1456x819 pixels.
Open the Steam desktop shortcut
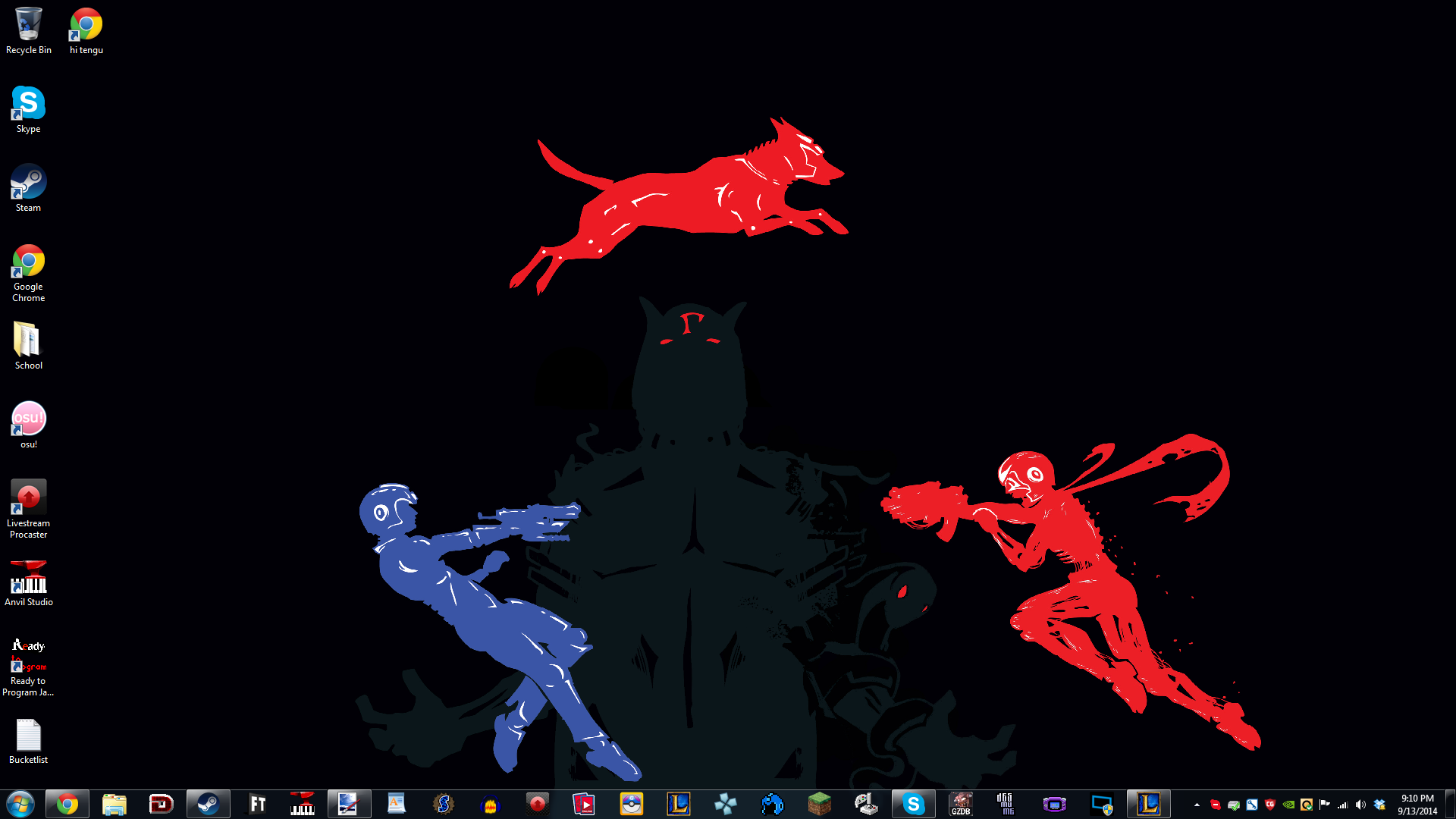pyautogui.click(x=28, y=183)
